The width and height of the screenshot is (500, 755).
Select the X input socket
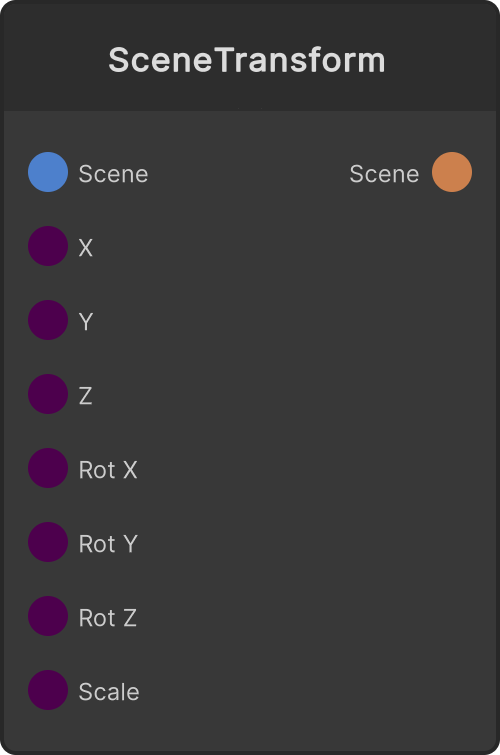click(x=48, y=246)
